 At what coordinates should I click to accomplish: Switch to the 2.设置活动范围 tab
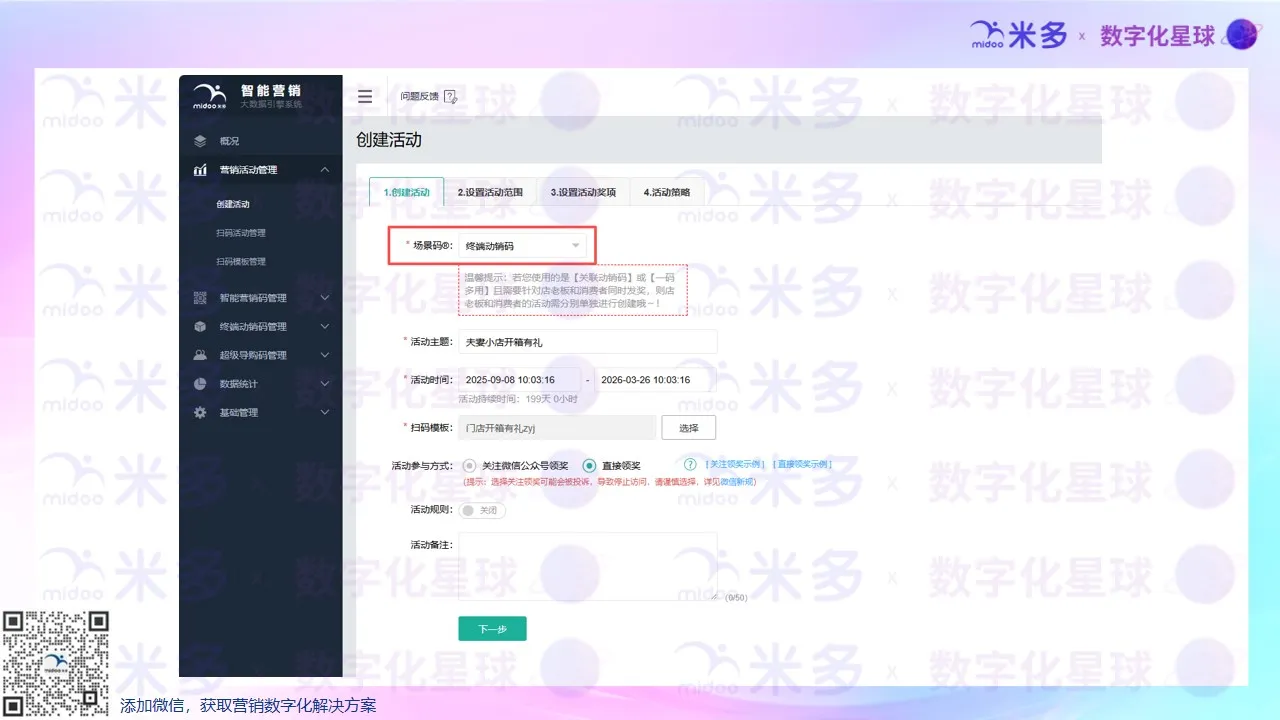(x=490, y=191)
